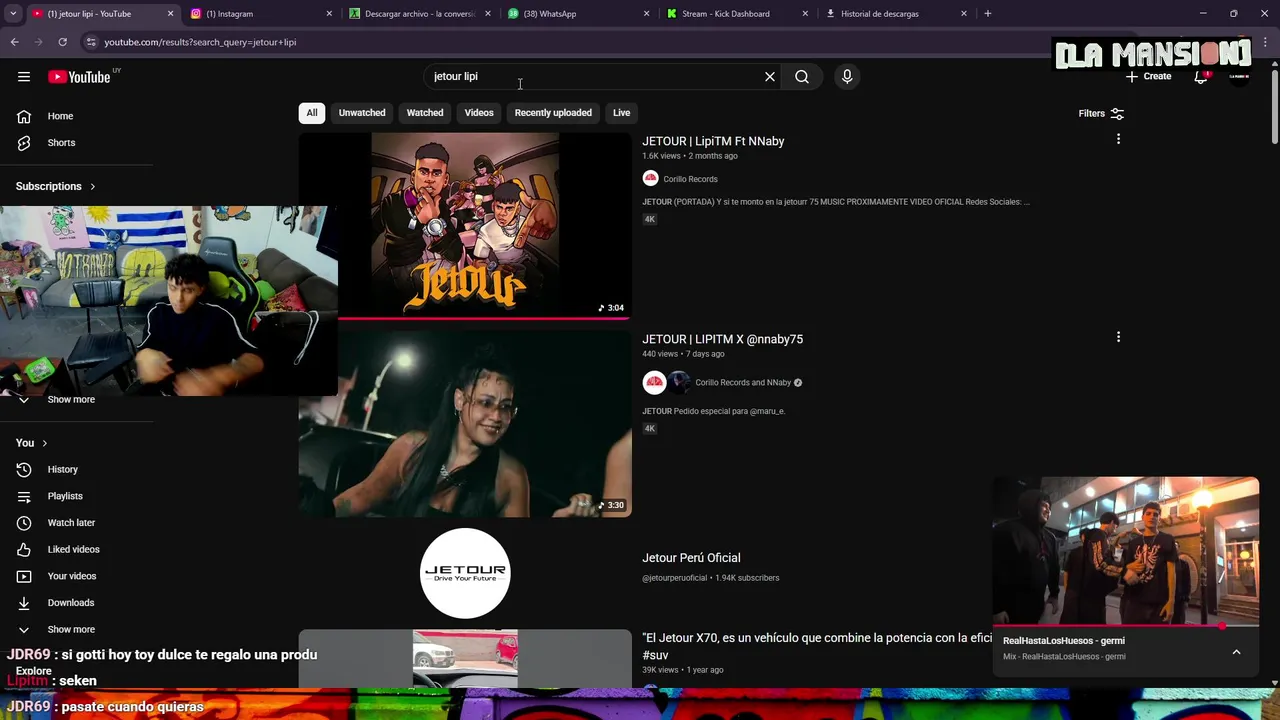Run search with magnifier button
Screen dimensions: 1280x720
coord(802,77)
